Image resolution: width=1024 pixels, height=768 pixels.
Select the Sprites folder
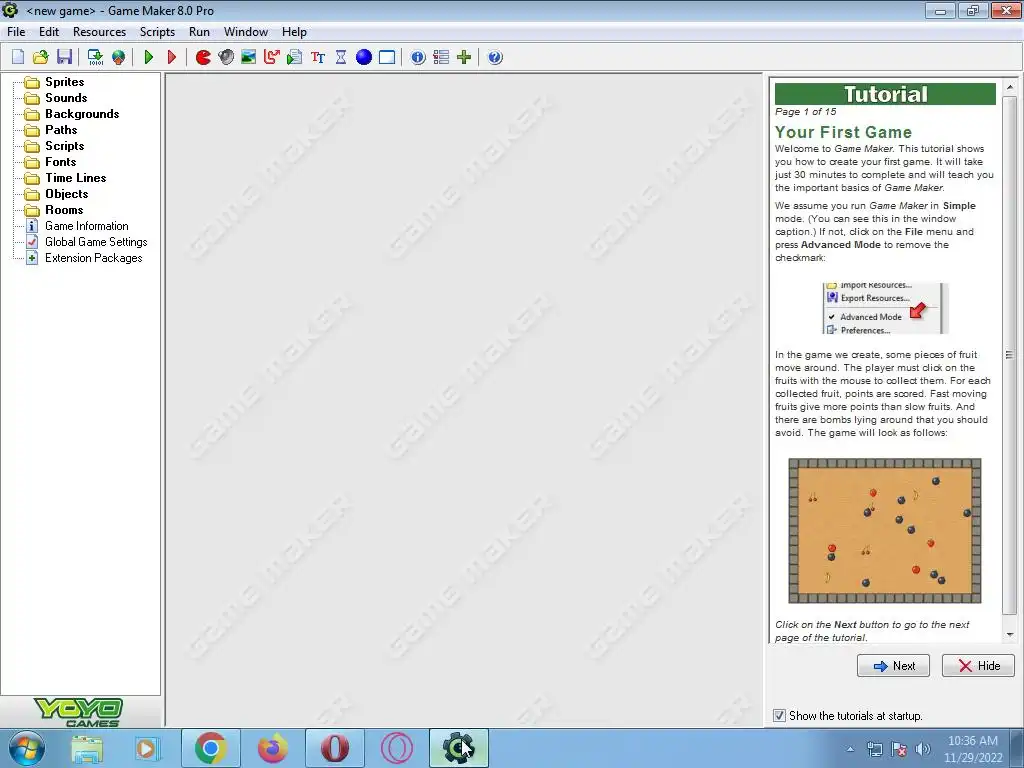pos(56,82)
